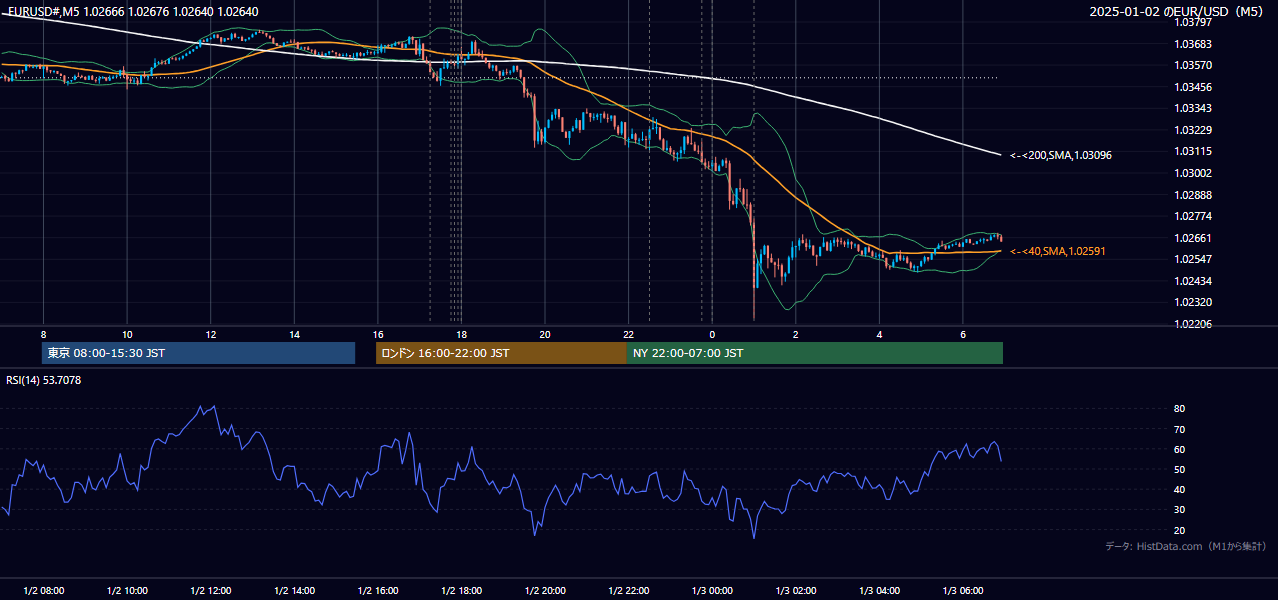Click the bottom time label 1/2 14:00
The image size is (1278, 600).
click(x=294, y=591)
